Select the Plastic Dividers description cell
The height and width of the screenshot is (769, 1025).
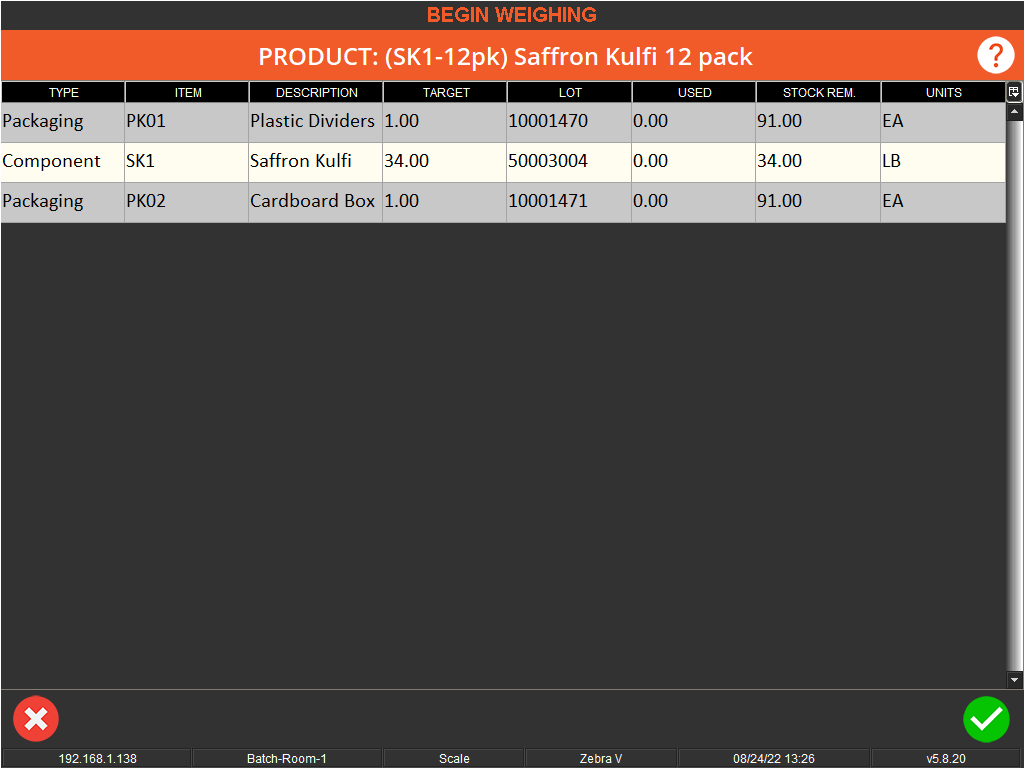[x=316, y=122]
